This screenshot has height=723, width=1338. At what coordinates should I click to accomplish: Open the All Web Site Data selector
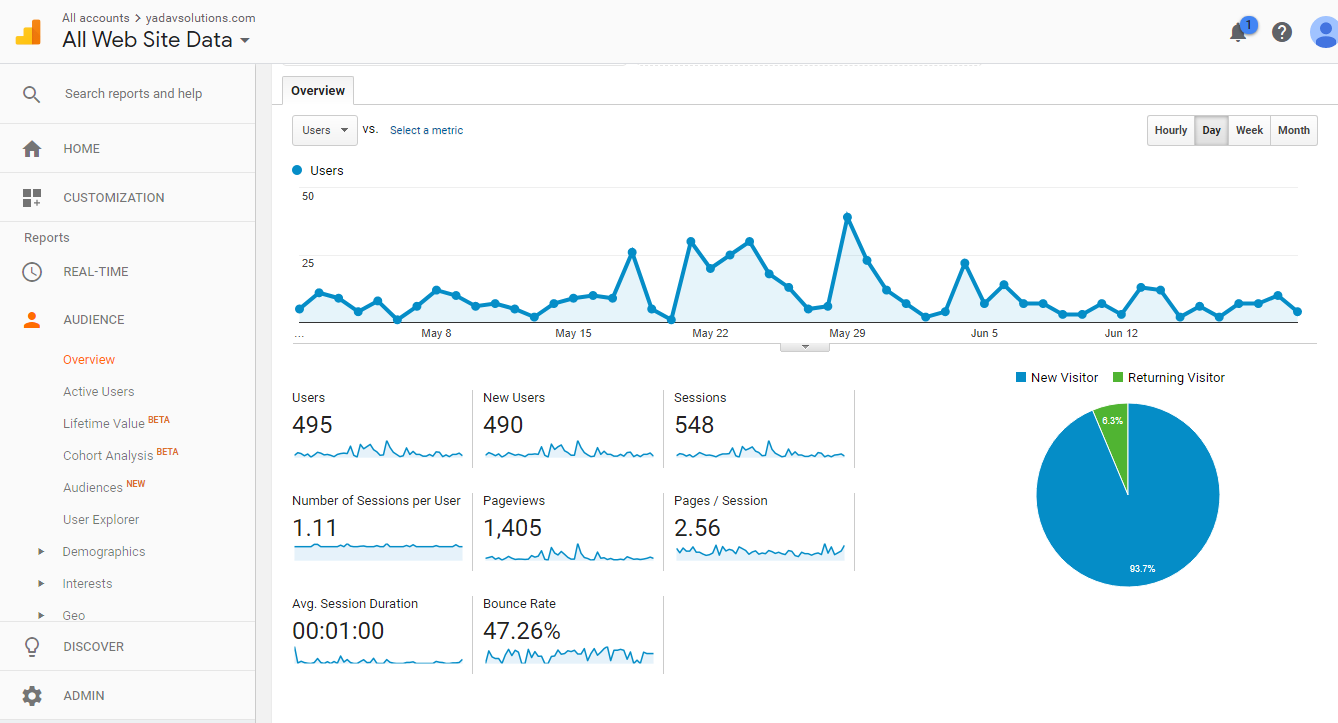coord(156,41)
